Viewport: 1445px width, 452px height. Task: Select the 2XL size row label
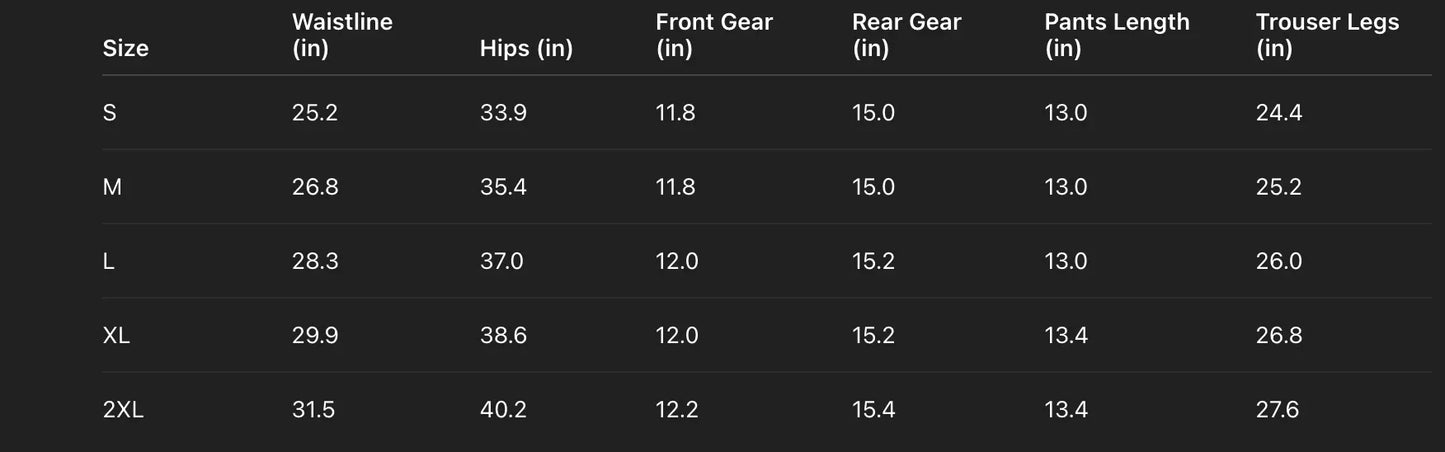tap(123, 409)
